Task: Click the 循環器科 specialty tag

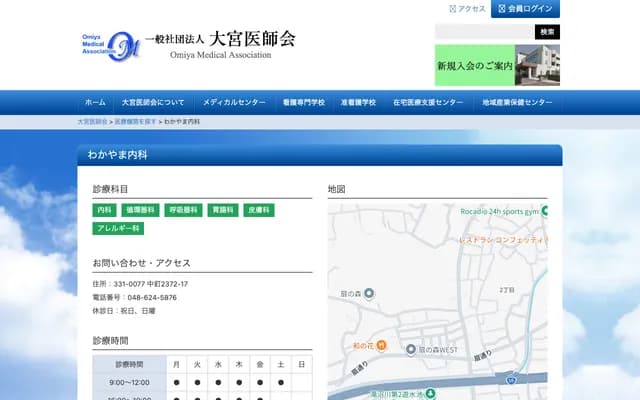Action: (140, 210)
